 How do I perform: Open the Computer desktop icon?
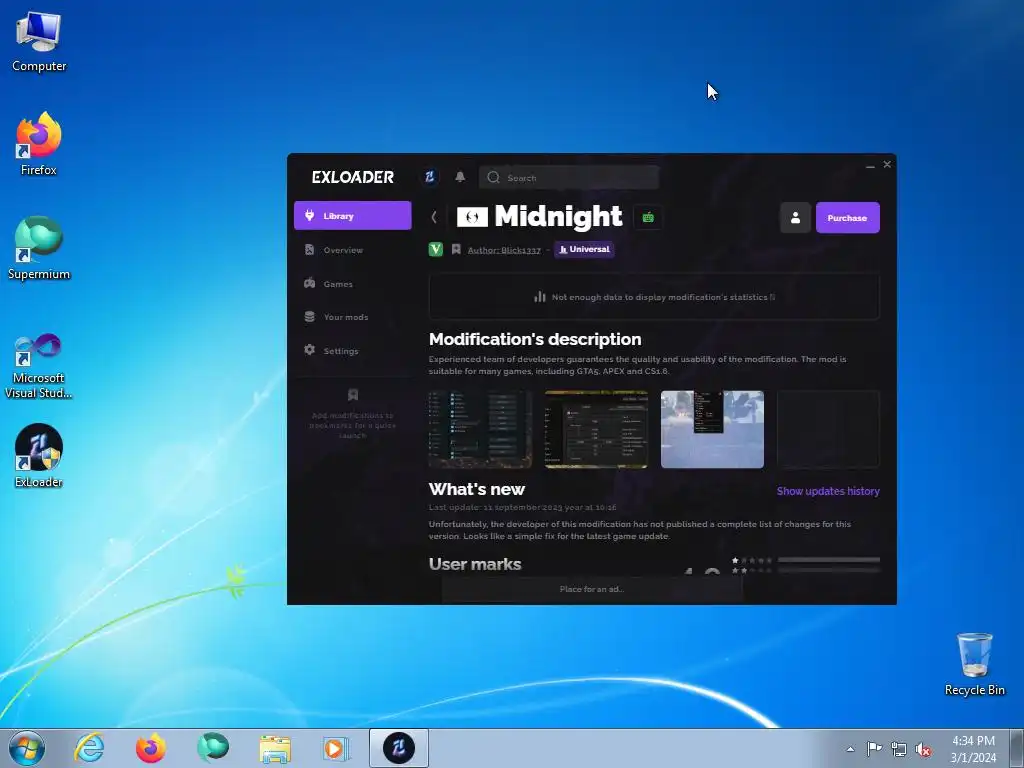(x=39, y=42)
